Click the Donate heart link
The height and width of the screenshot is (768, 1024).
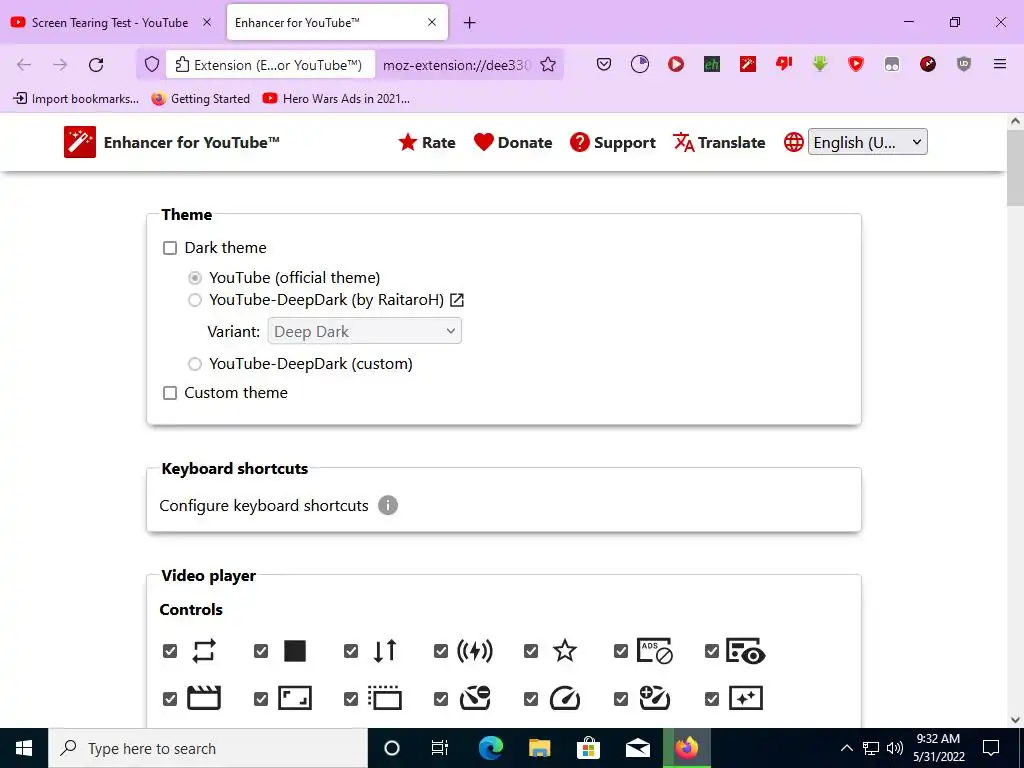(513, 142)
